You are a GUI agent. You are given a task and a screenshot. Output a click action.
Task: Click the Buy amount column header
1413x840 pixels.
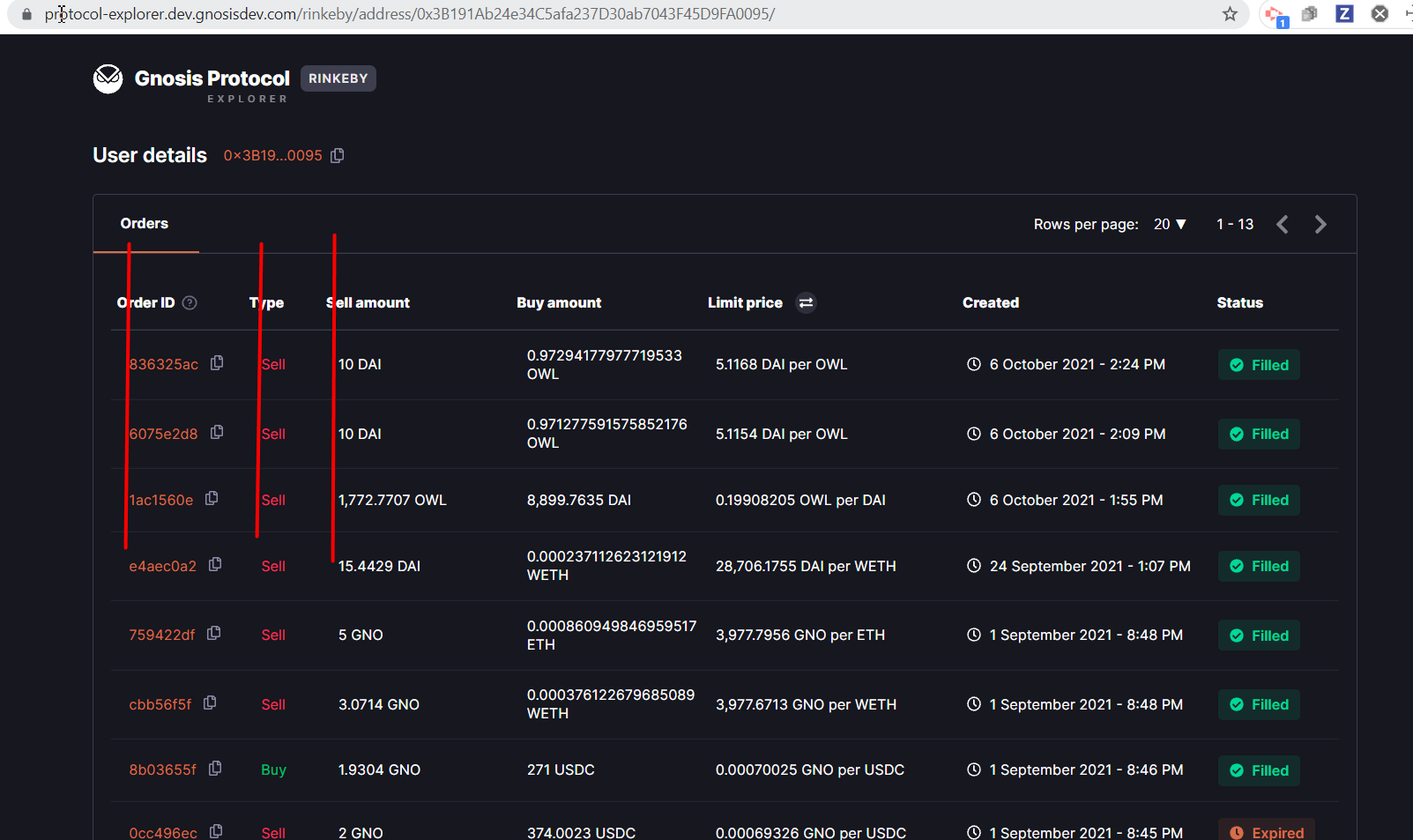point(559,302)
